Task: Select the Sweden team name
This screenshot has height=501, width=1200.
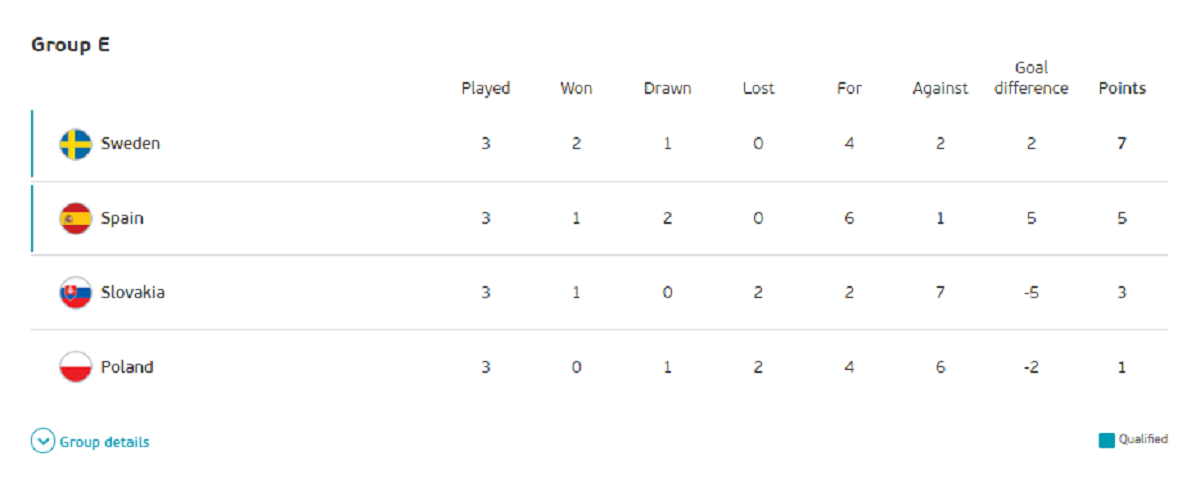Action: point(130,144)
